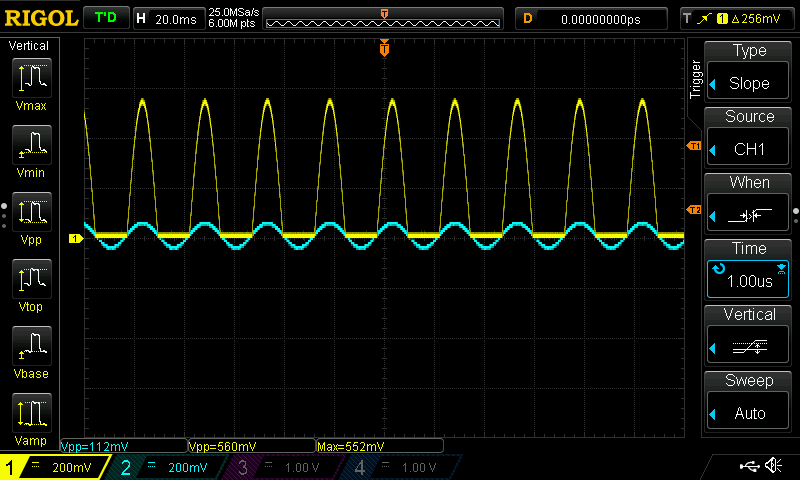The image size is (800, 480).
Task: Click the waveform memory overview bar
Action: coord(383,19)
